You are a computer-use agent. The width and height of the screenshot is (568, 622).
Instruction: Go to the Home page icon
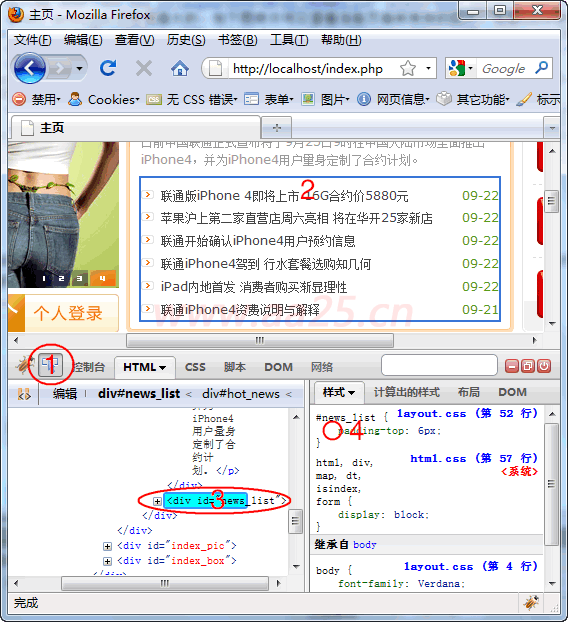[x=179, y=68]
